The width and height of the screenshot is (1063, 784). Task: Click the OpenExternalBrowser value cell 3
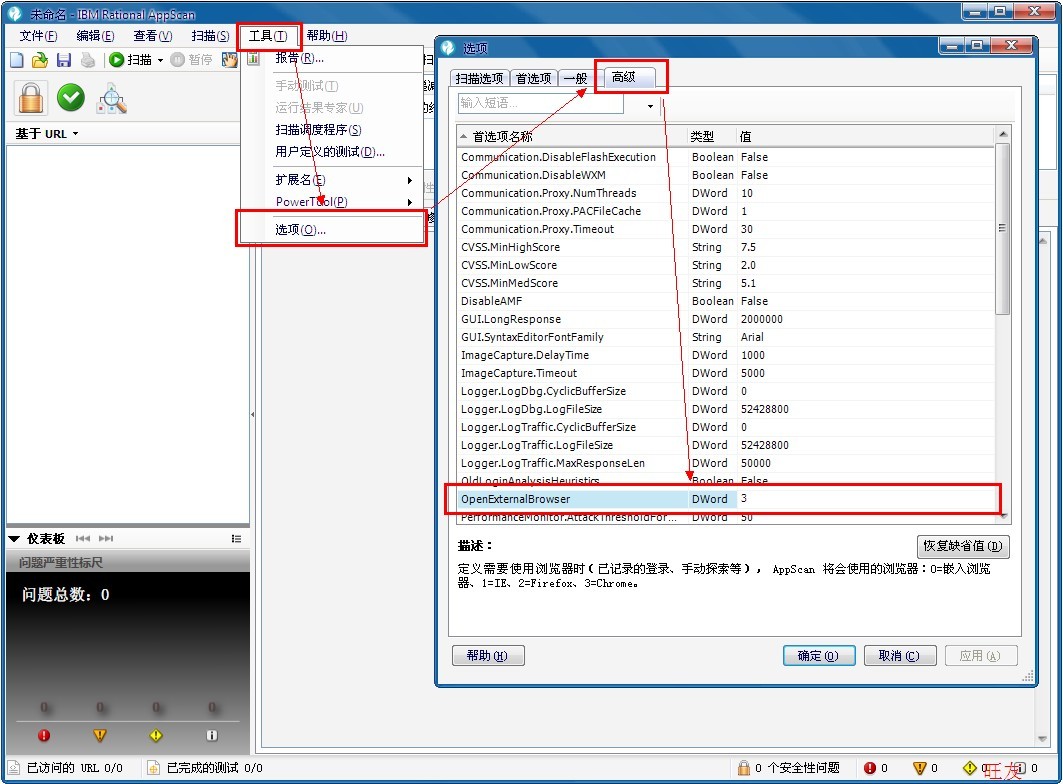click(x=866, y=499)
